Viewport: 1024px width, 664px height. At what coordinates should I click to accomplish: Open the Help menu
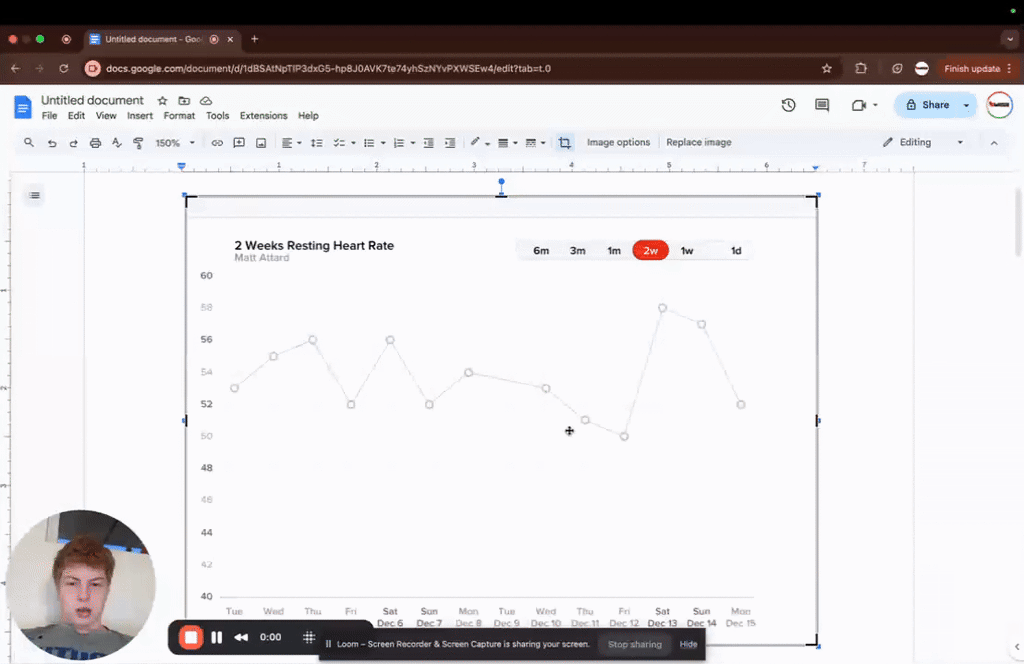coord(308,116)
